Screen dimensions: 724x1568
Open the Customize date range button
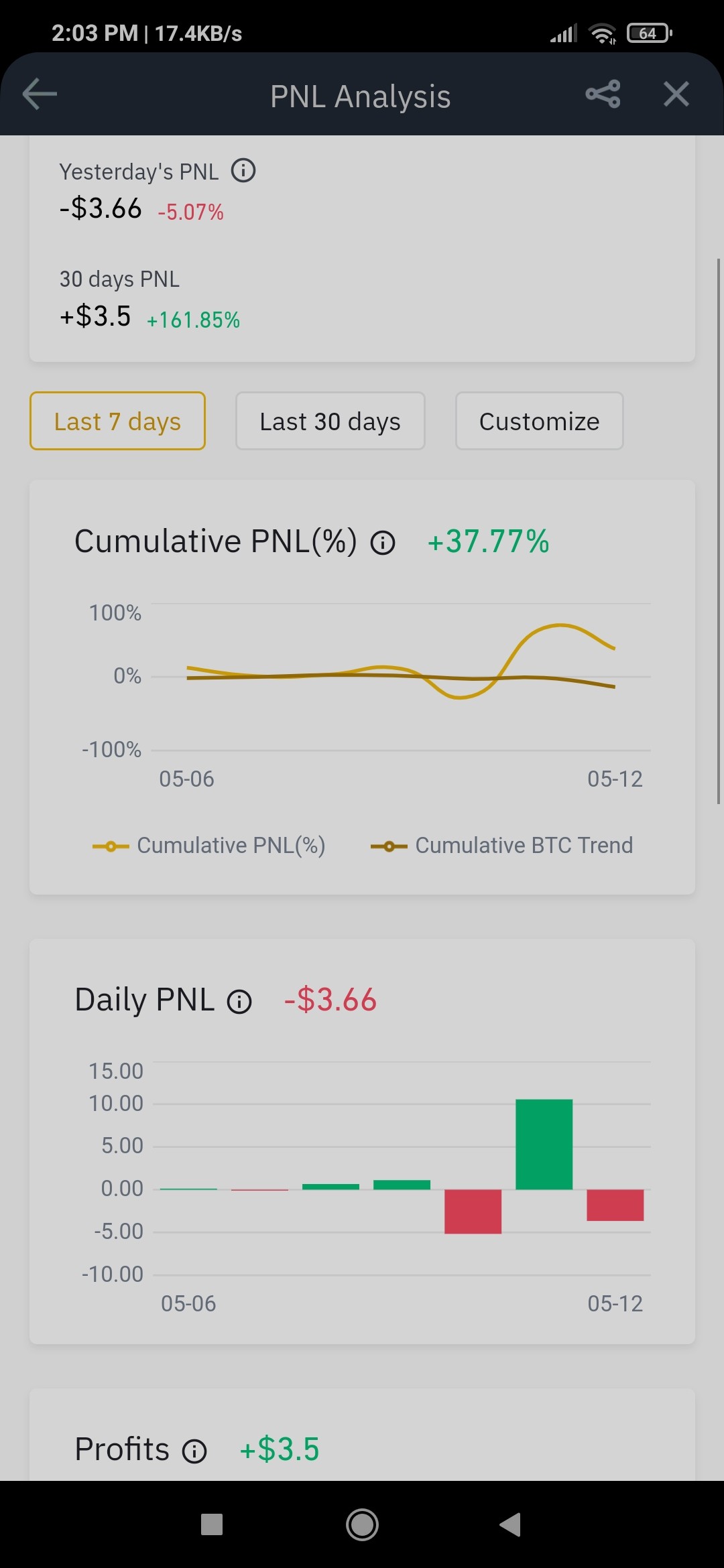pos(539,421)
